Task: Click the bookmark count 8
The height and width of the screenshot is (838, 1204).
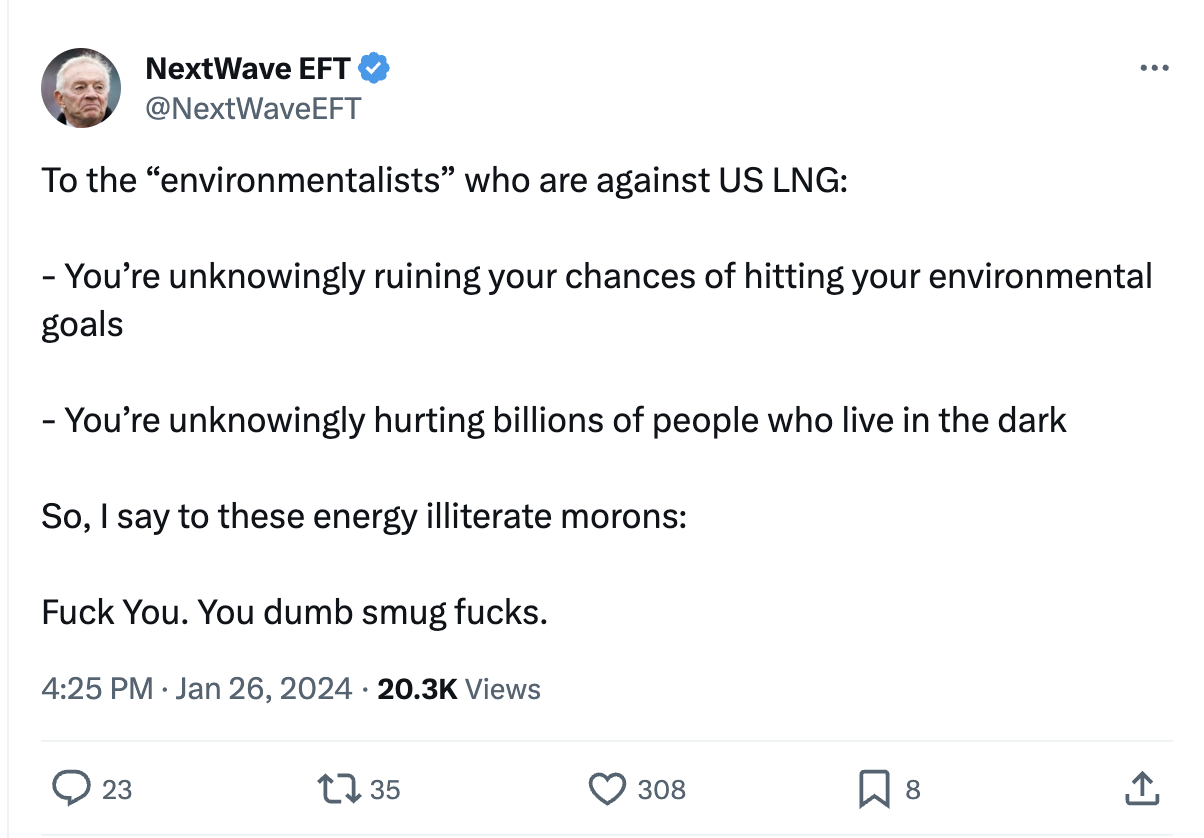Action: 912,790
